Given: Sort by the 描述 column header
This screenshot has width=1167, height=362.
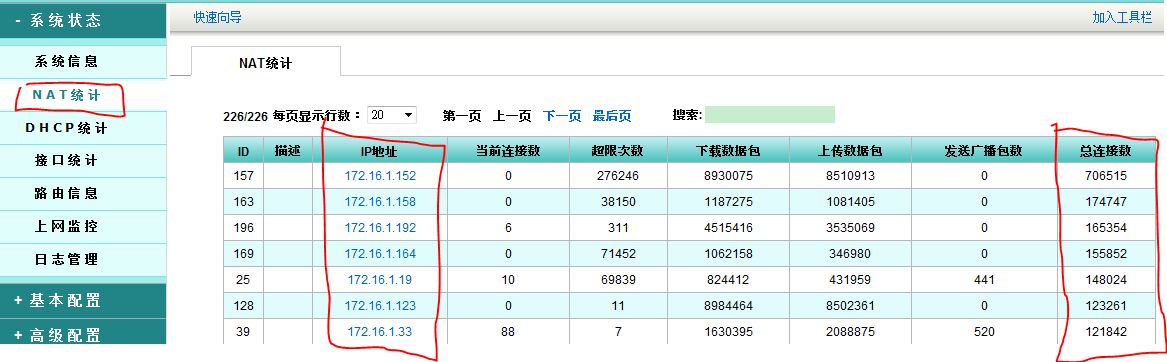Looking at the screenshot, I should (288, 150).
